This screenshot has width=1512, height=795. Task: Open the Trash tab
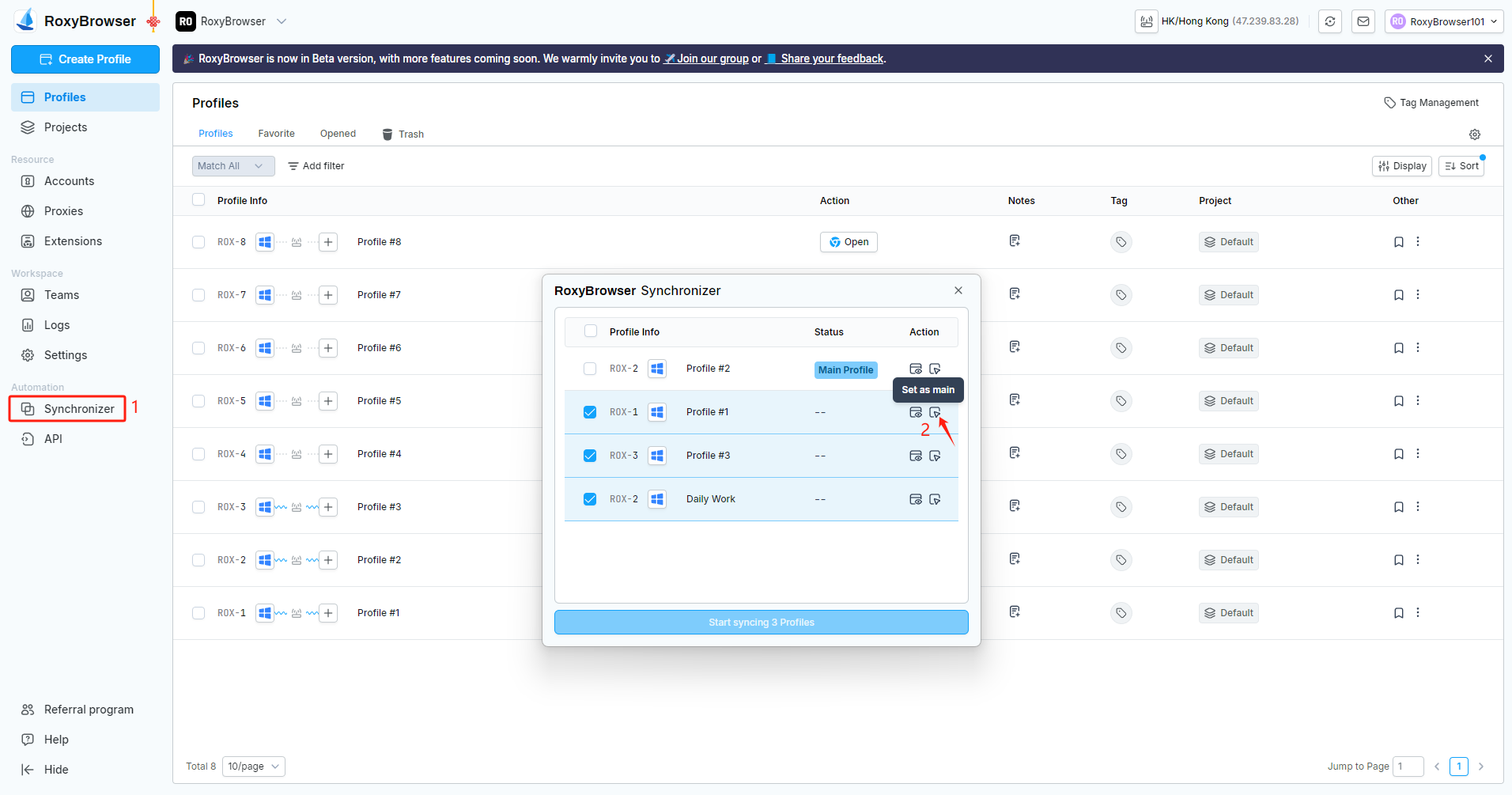click(403, 134)
